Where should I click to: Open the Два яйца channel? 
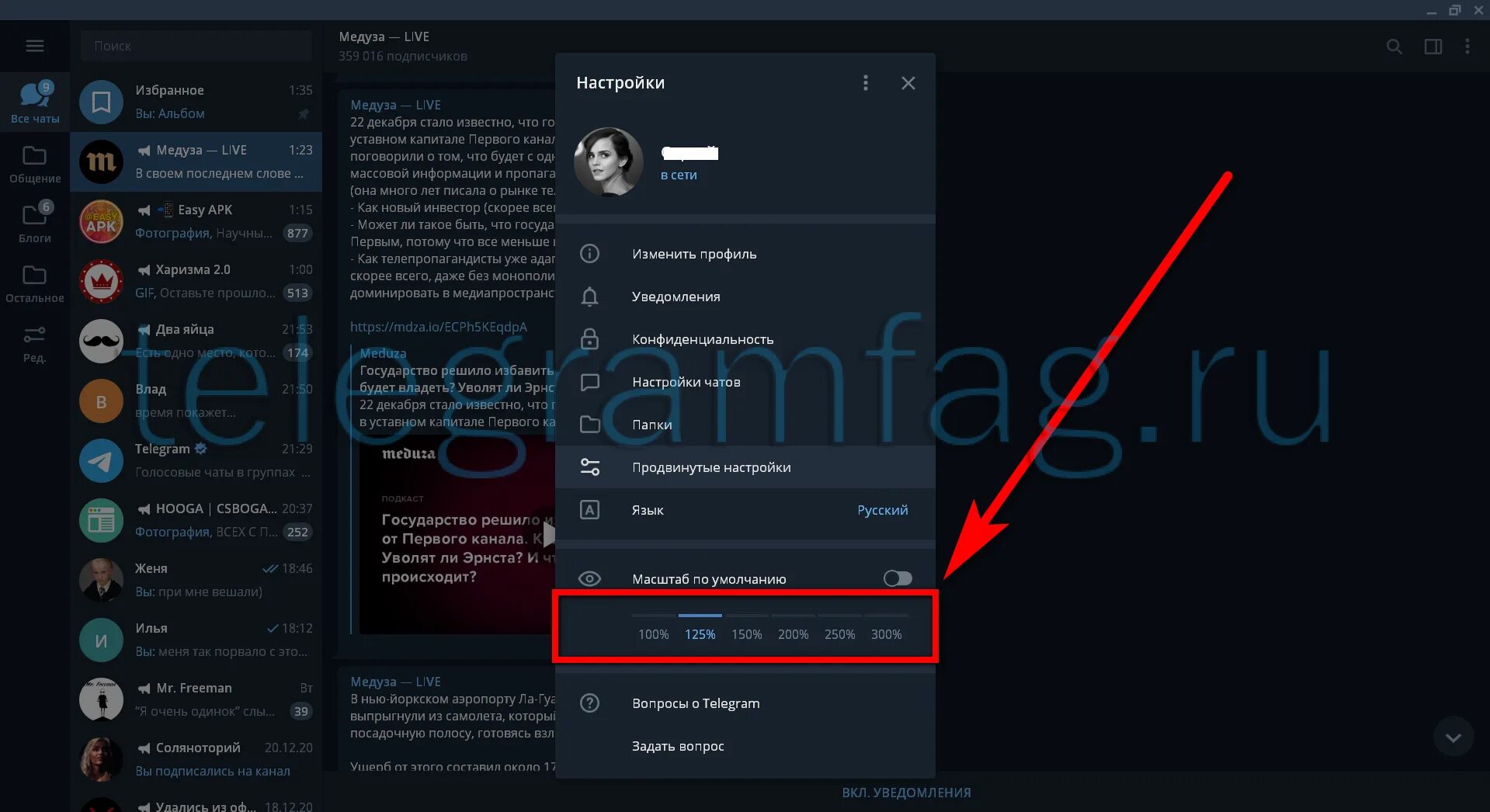(196, 341)
